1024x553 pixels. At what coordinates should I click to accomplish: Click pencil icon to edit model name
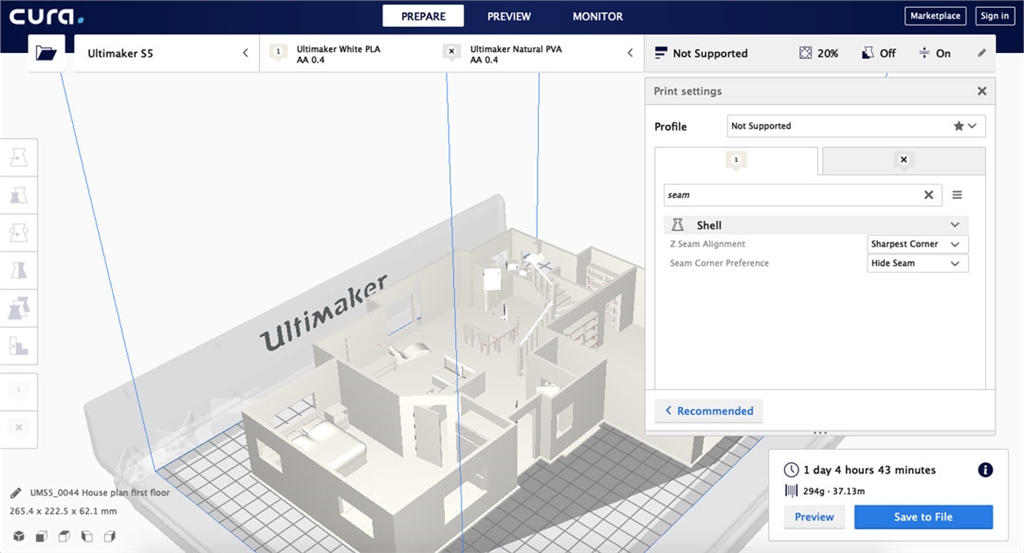click(15, 493)
